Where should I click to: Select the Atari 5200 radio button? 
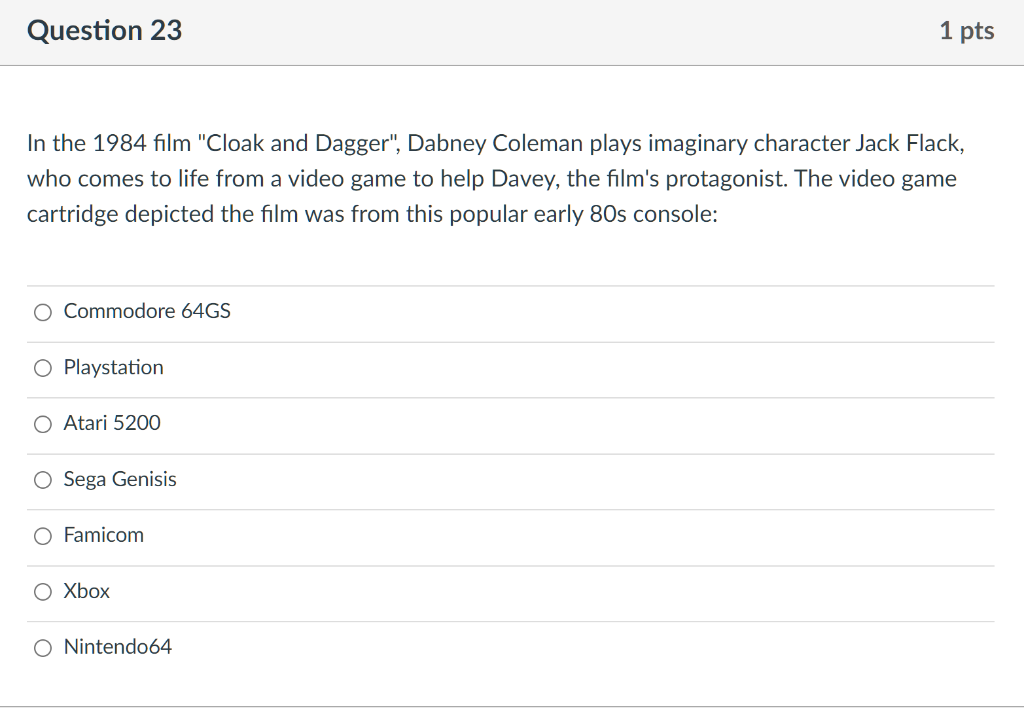pos(42,424)
